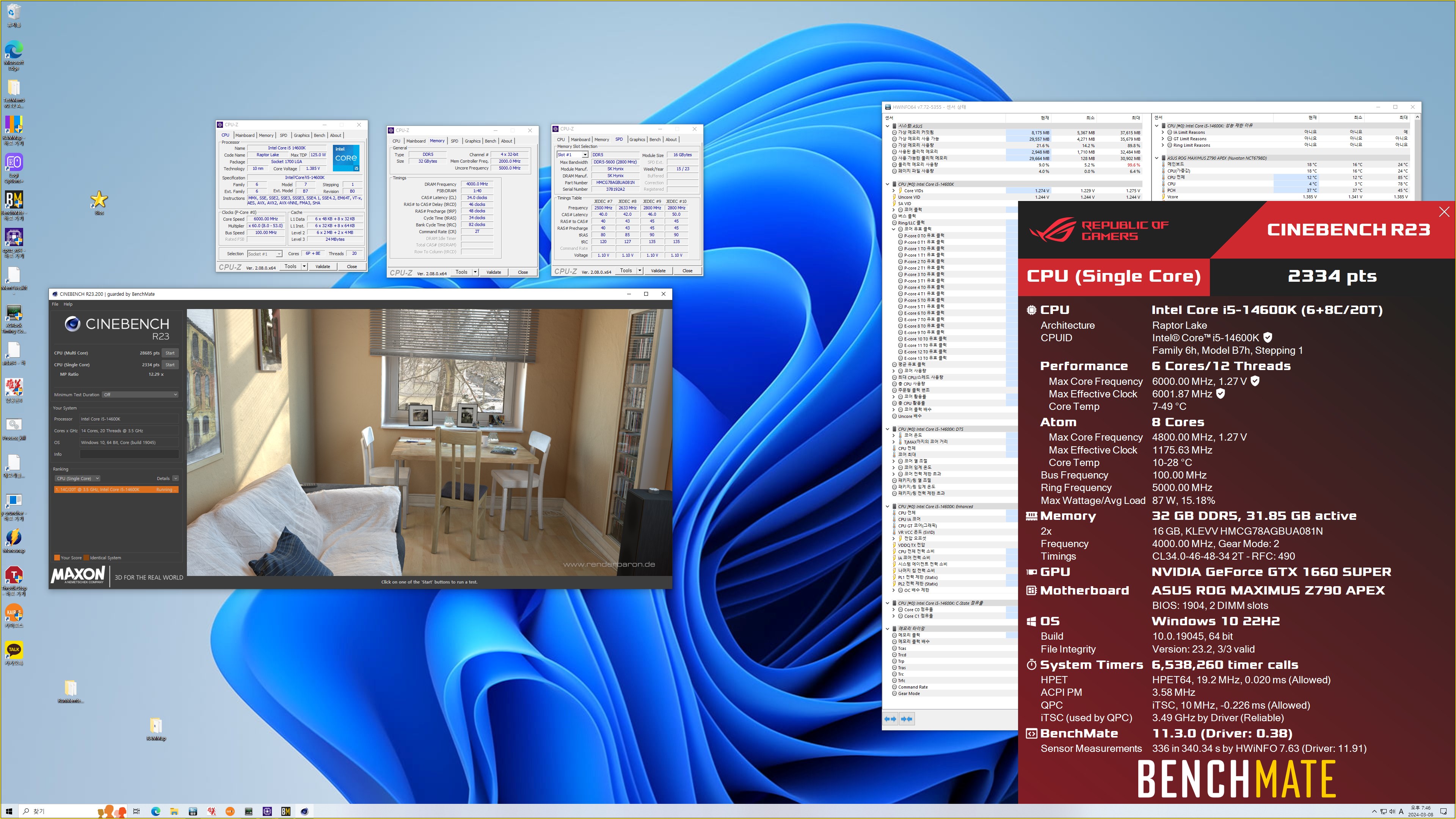Open Task View from the taskbar

[x=136, y=811]
